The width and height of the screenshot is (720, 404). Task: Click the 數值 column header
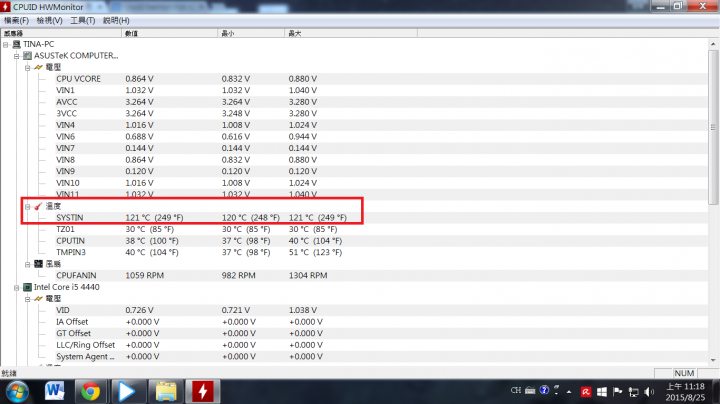[169, 33]
